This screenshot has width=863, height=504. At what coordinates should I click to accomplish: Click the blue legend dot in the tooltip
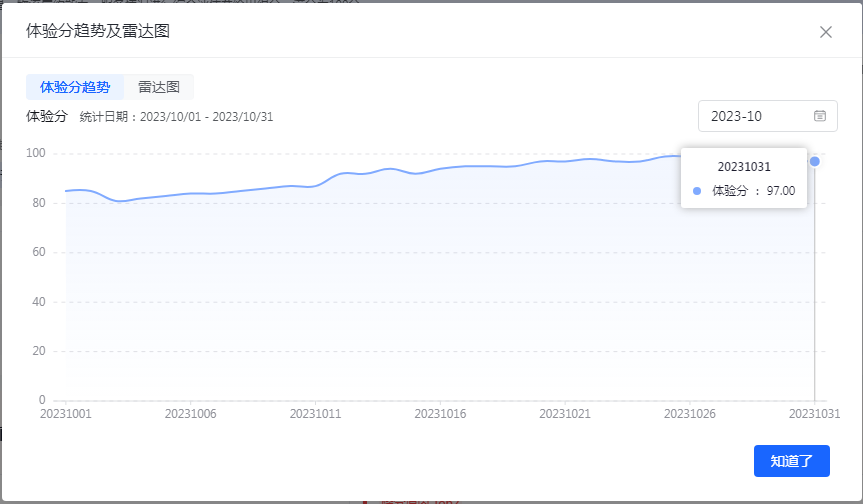[x=697, y=191]
